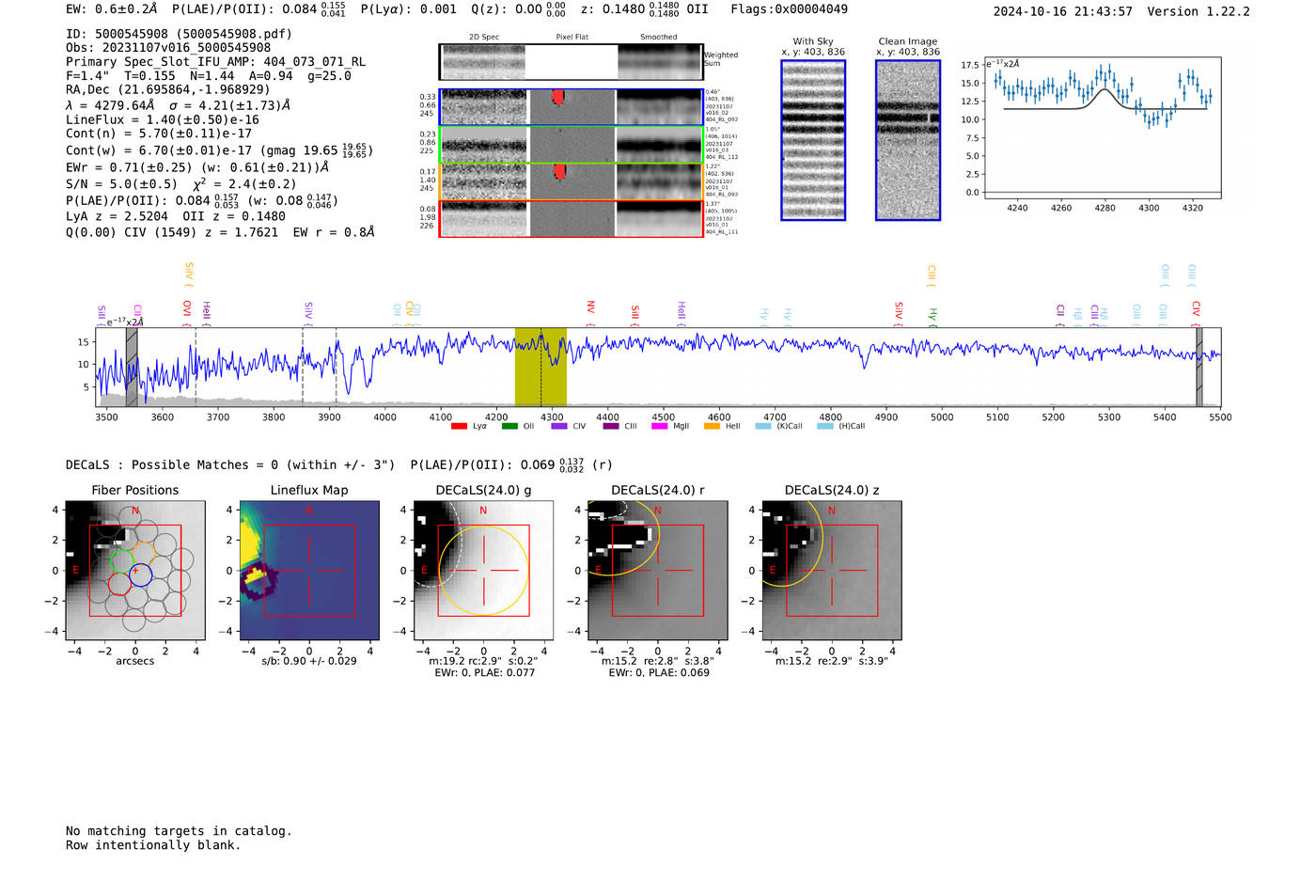Click the (K)CaII legend swatch
This screenshot has width=1316, height=896.
point(763,427)
